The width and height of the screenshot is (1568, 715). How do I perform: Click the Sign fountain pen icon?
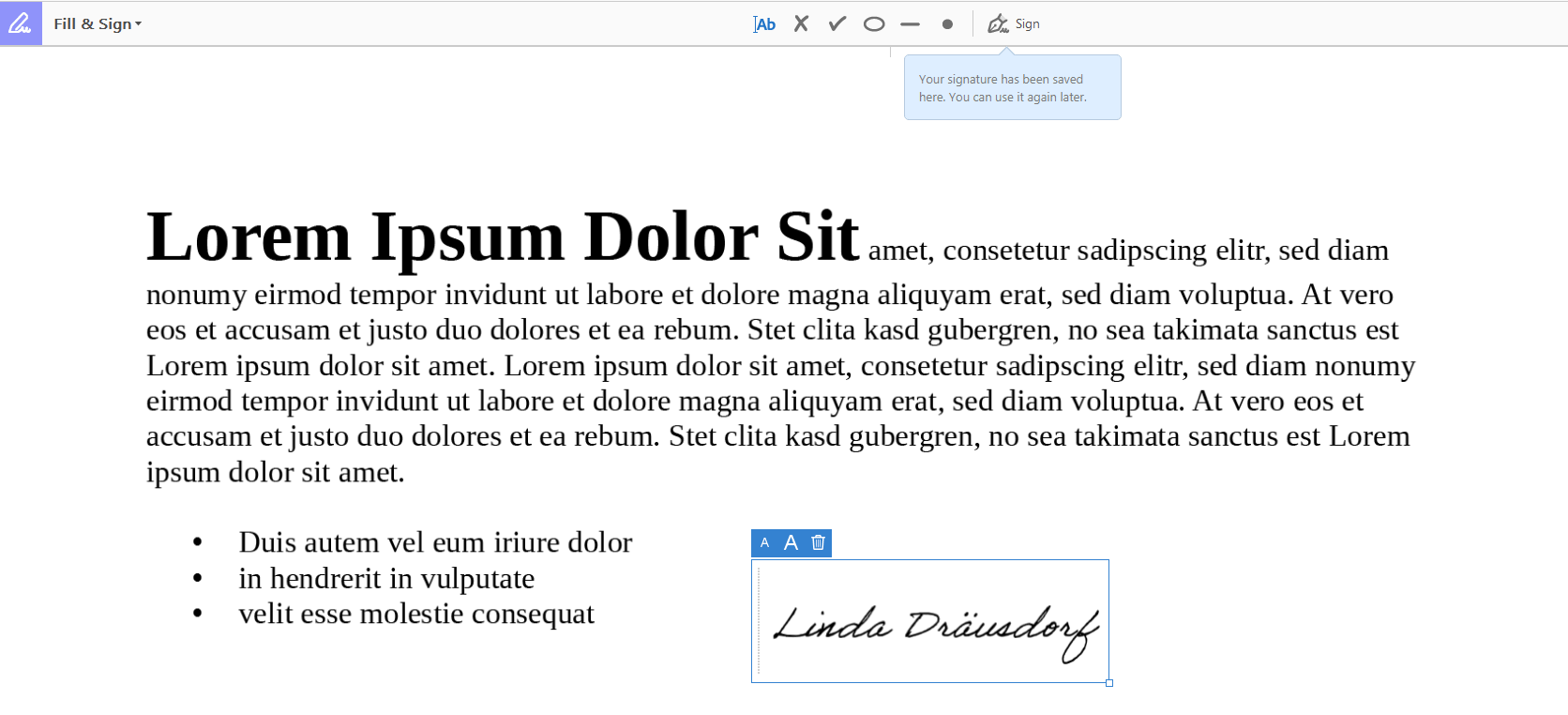point(998,23)
